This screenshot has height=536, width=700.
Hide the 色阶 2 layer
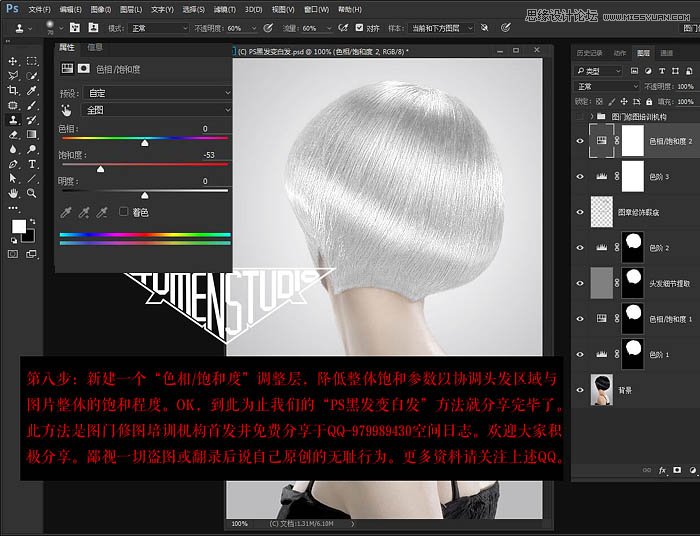click(580, 248)
